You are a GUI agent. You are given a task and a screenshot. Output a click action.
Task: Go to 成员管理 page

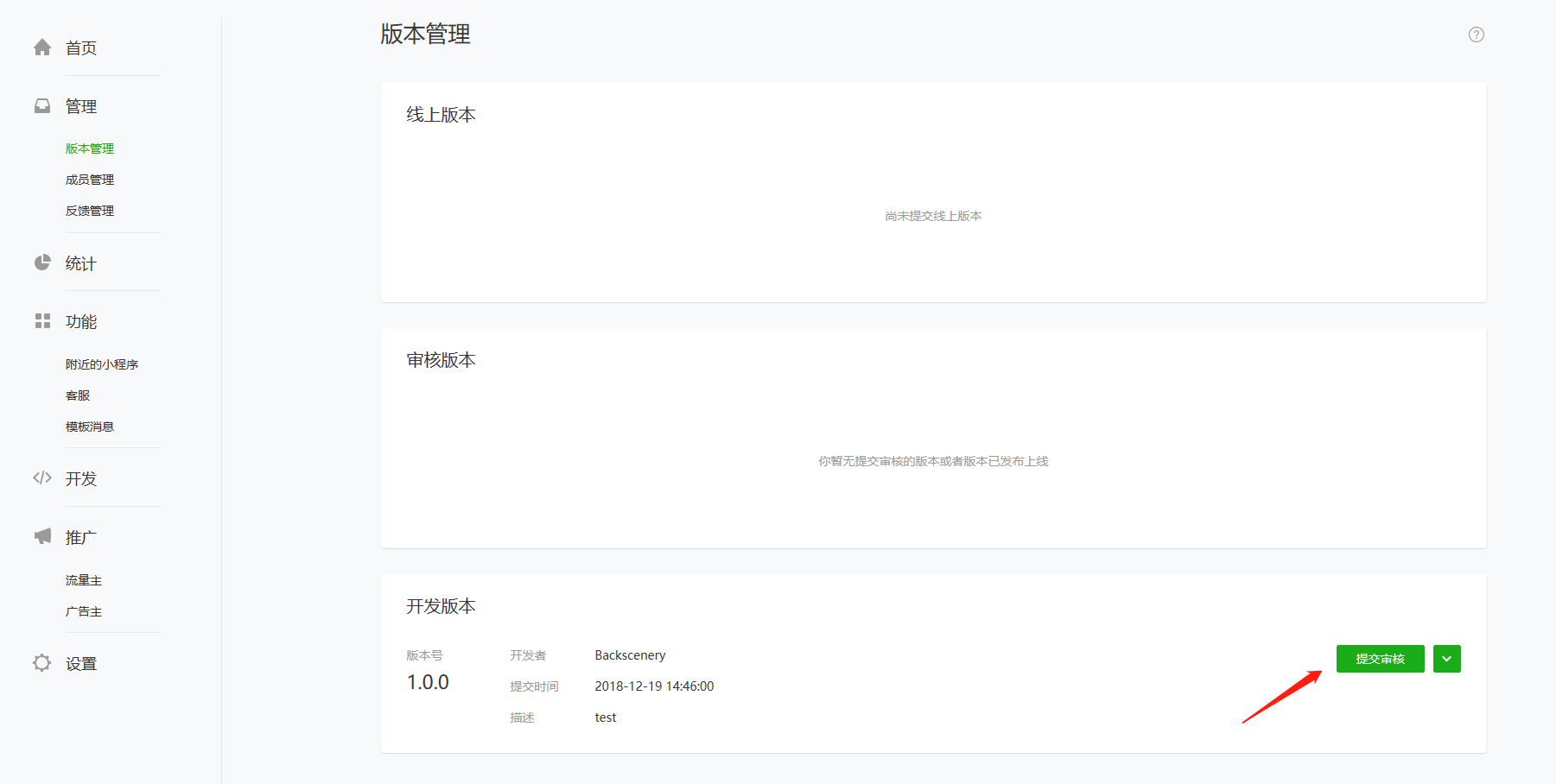(90, 180)
